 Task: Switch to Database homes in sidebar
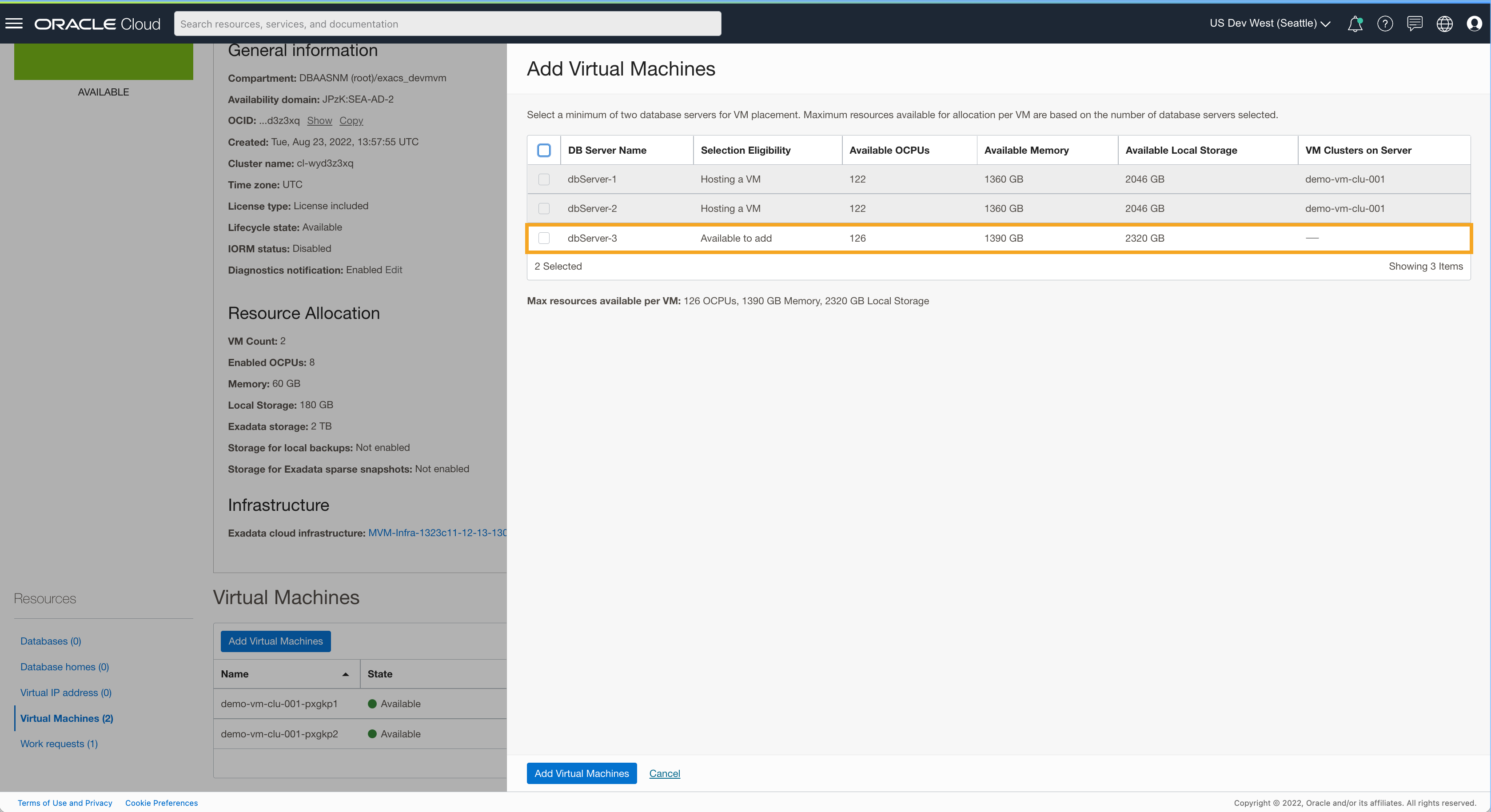(64, 667)
